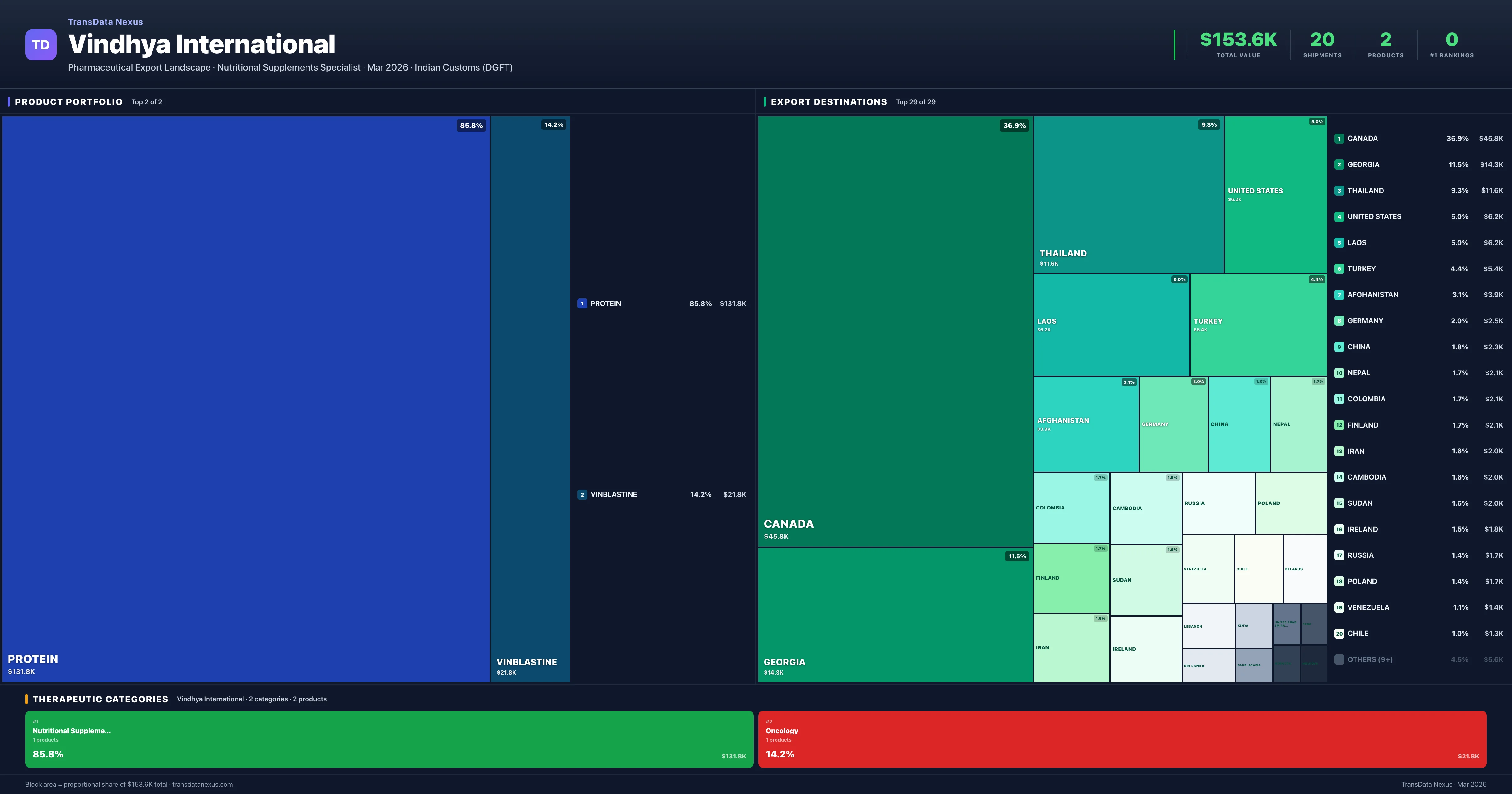Click the transdatanexus.com footer link
The image size is (1512, 794).
tap(203, 785)
